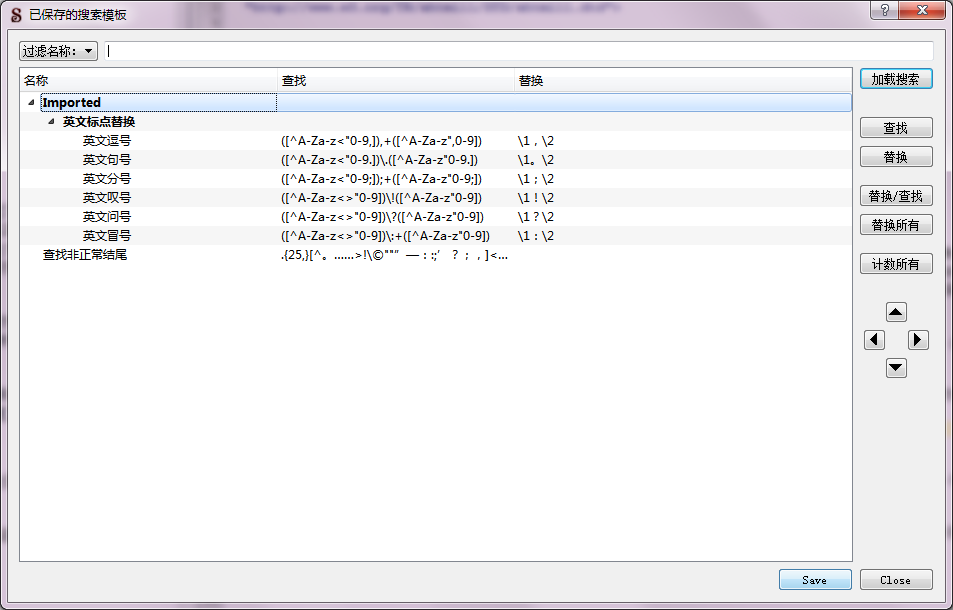Click the 计数所有 button
Viewport: 953px width, 610px height.
[895, 264]
